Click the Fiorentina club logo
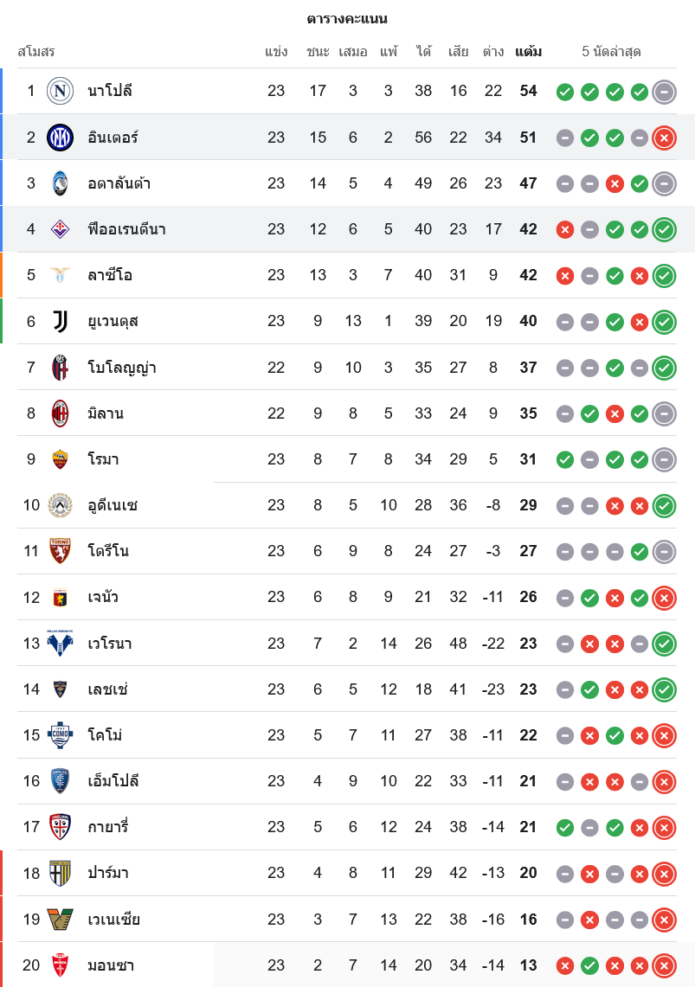The height and width of the screenshot is (1000, 695). (x=60, y=229)
